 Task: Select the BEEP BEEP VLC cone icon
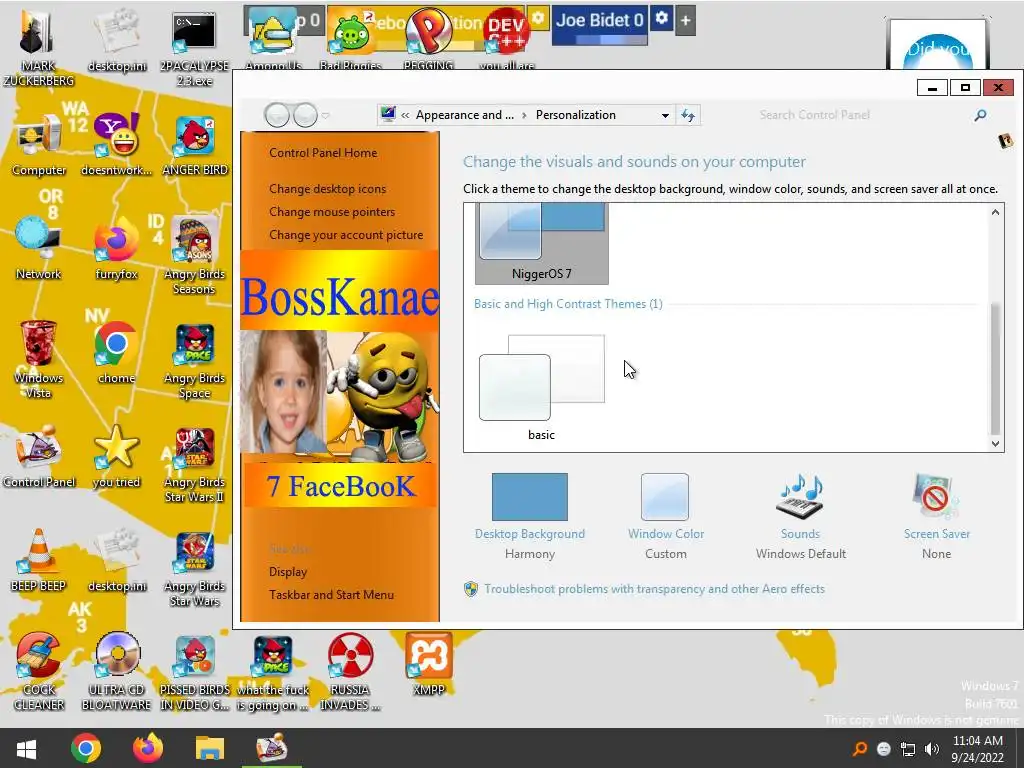pyautogui.click(x=38, y=560)
